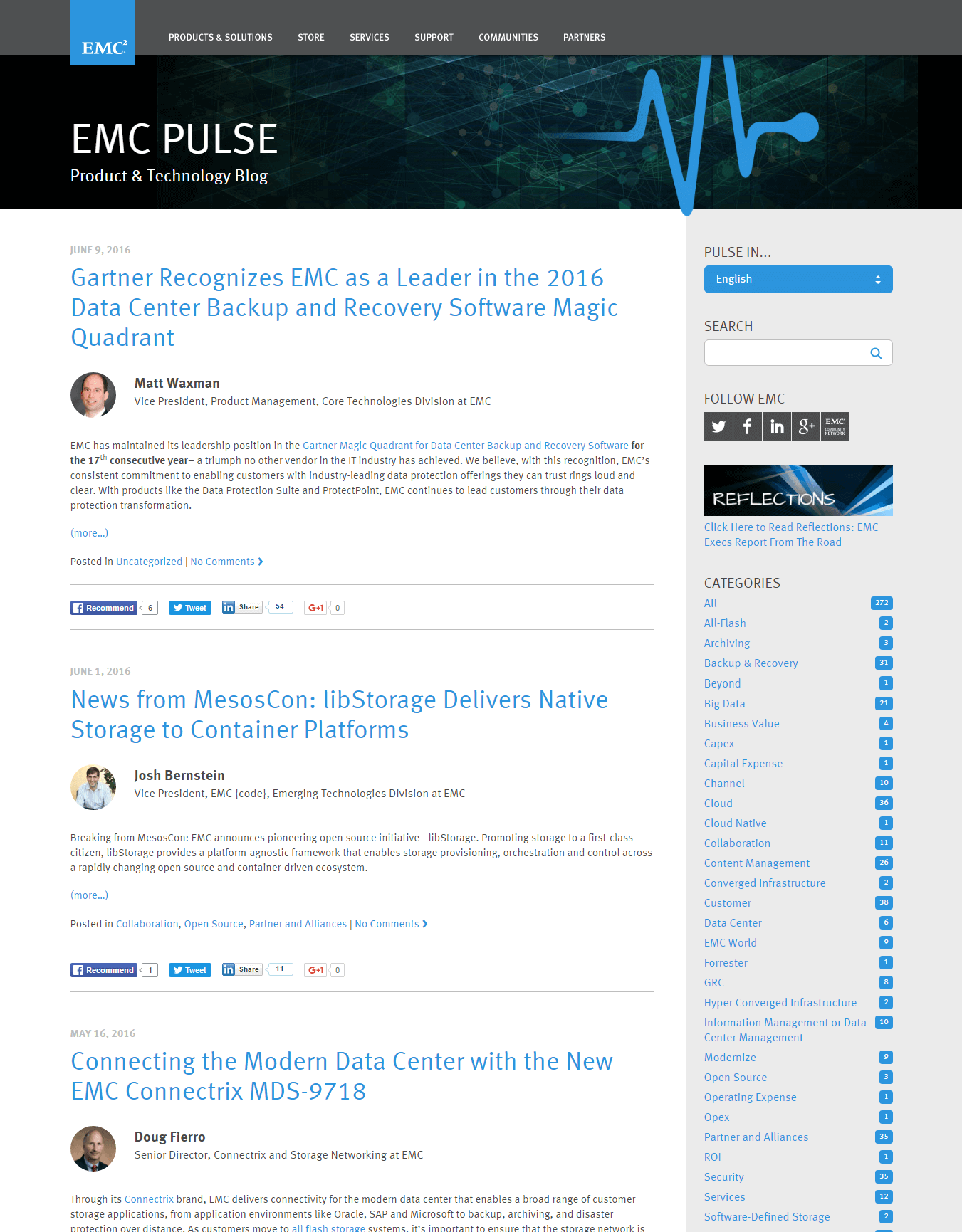Viewport: 962px width, 1232px height.
Task: Open the Communities menu item
Action: [x=508, y=37]
